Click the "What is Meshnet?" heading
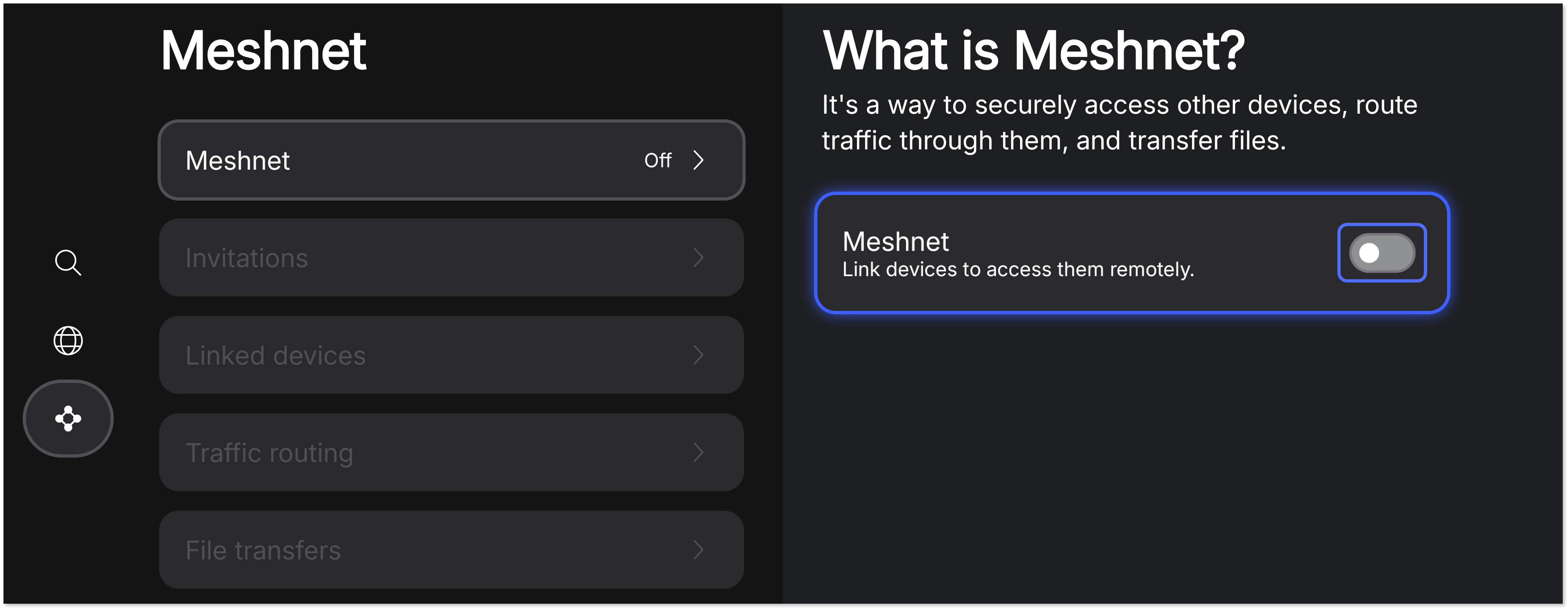The height and width of the screenshot is (609, 1568). coord(1034,51)
